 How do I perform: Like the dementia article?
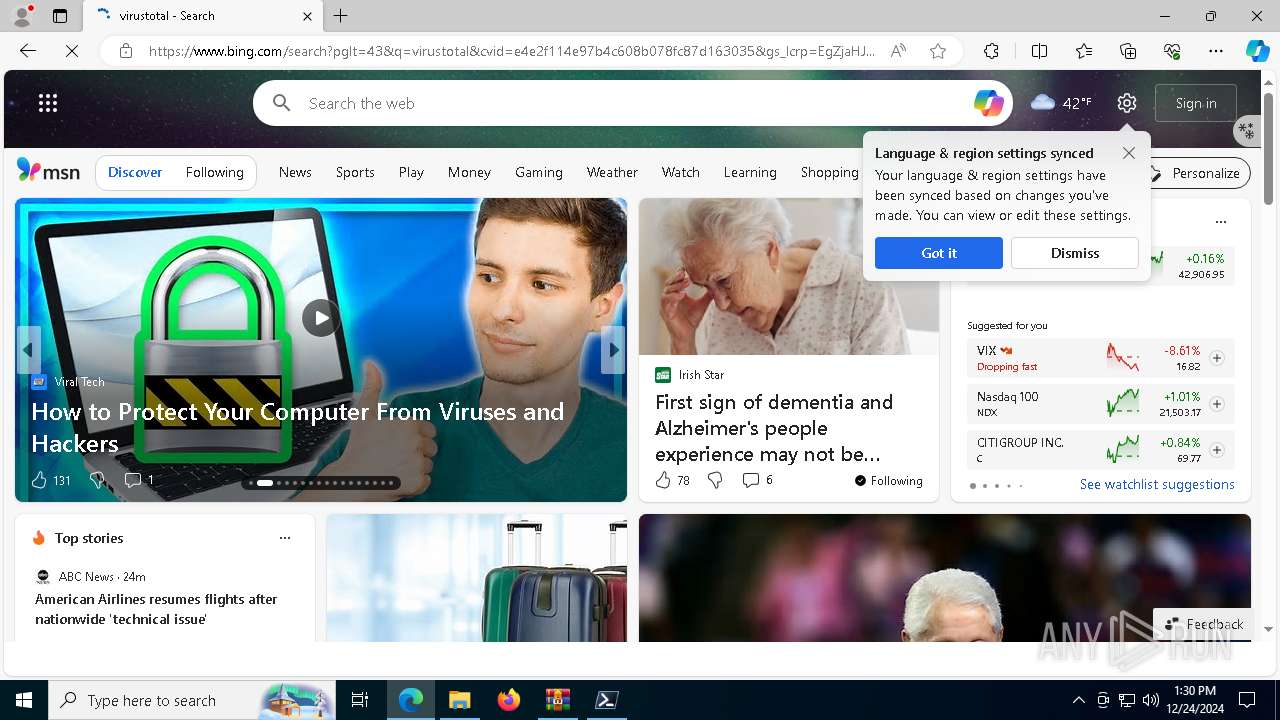pyautogui.click(x=672, y=480)
